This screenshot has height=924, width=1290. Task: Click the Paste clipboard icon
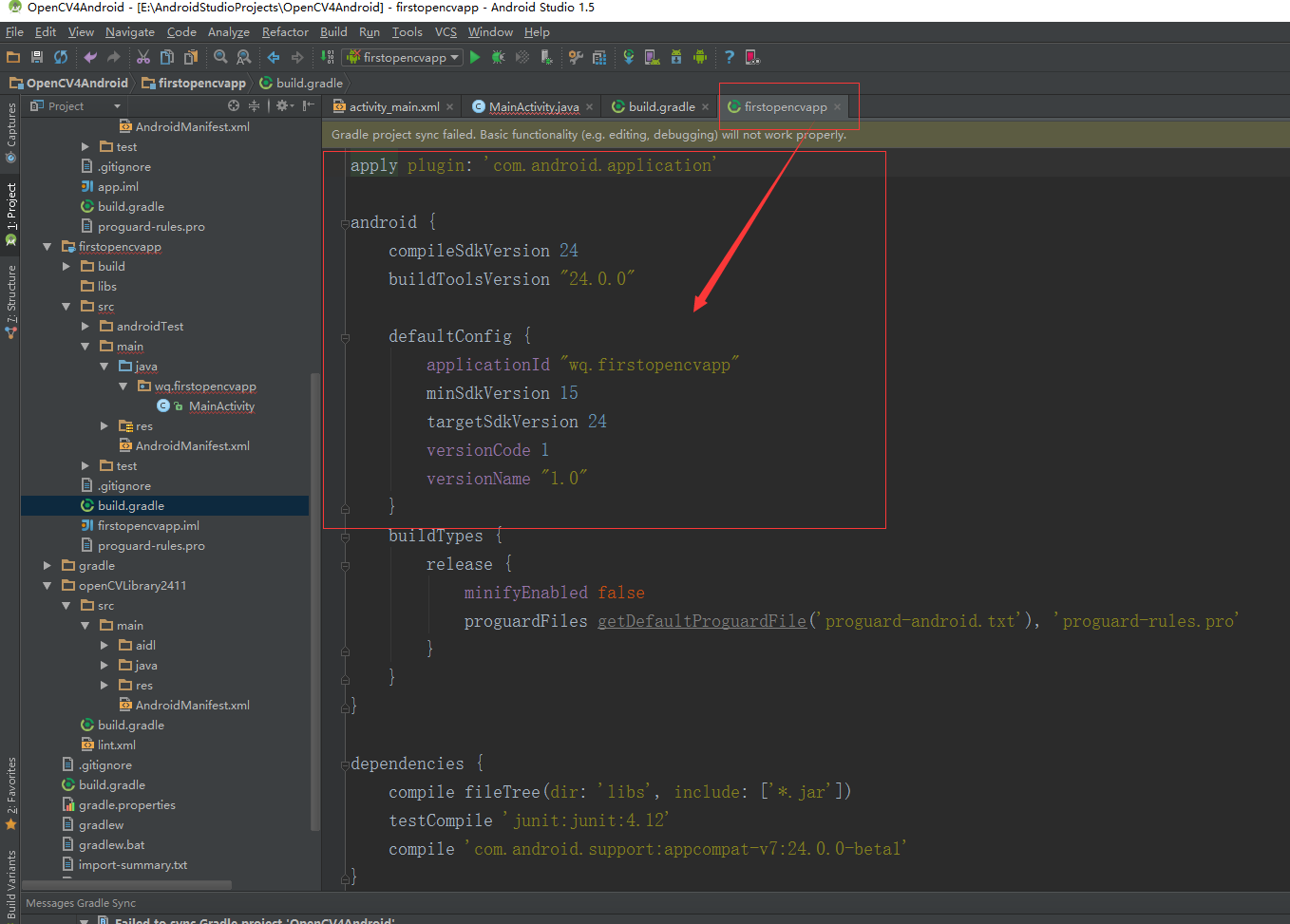point(191,57)
